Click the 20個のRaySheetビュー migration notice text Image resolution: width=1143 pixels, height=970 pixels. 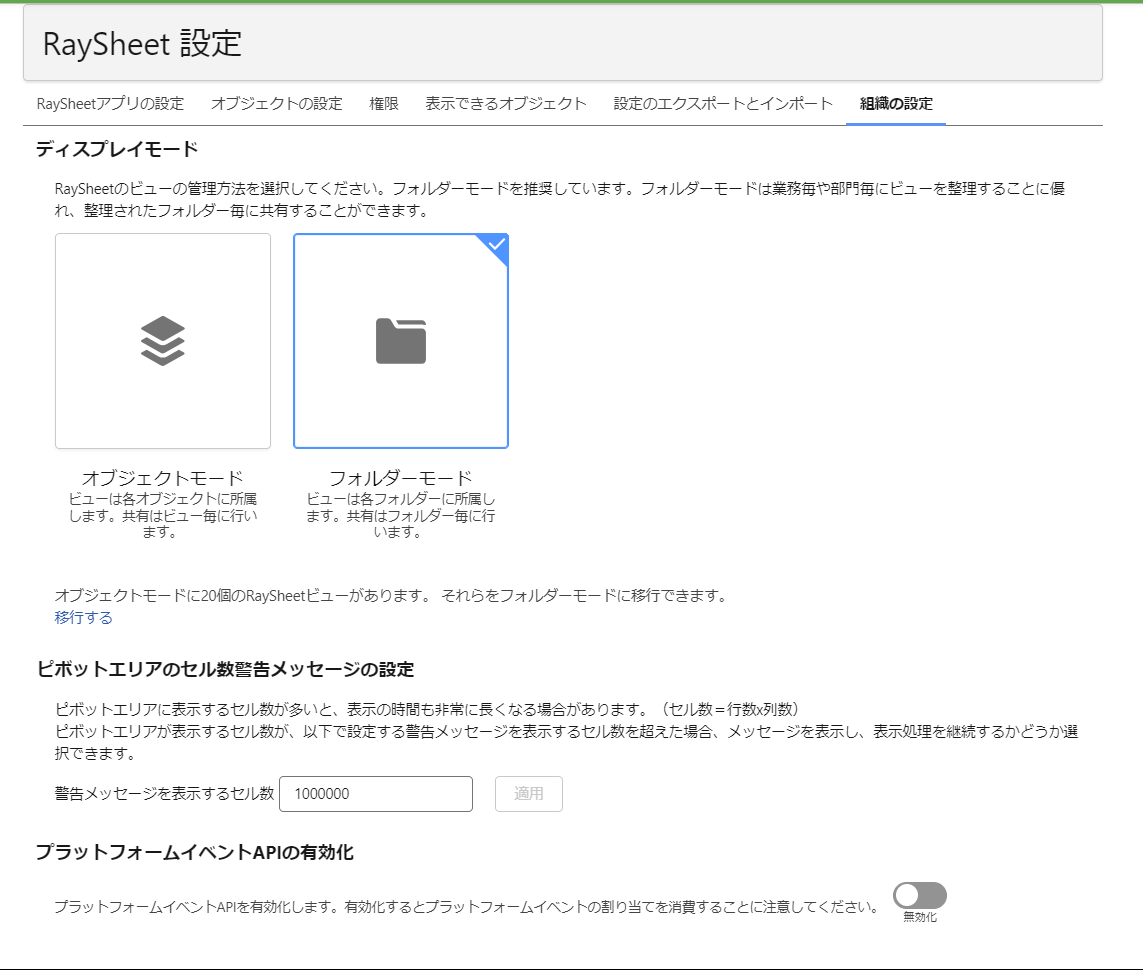pos(393,595)
